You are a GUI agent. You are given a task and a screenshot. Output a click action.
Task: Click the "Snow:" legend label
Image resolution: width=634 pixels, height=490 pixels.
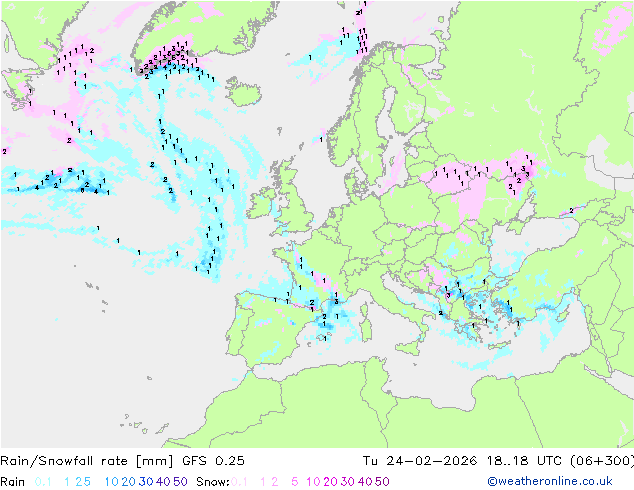click(213, 482)
